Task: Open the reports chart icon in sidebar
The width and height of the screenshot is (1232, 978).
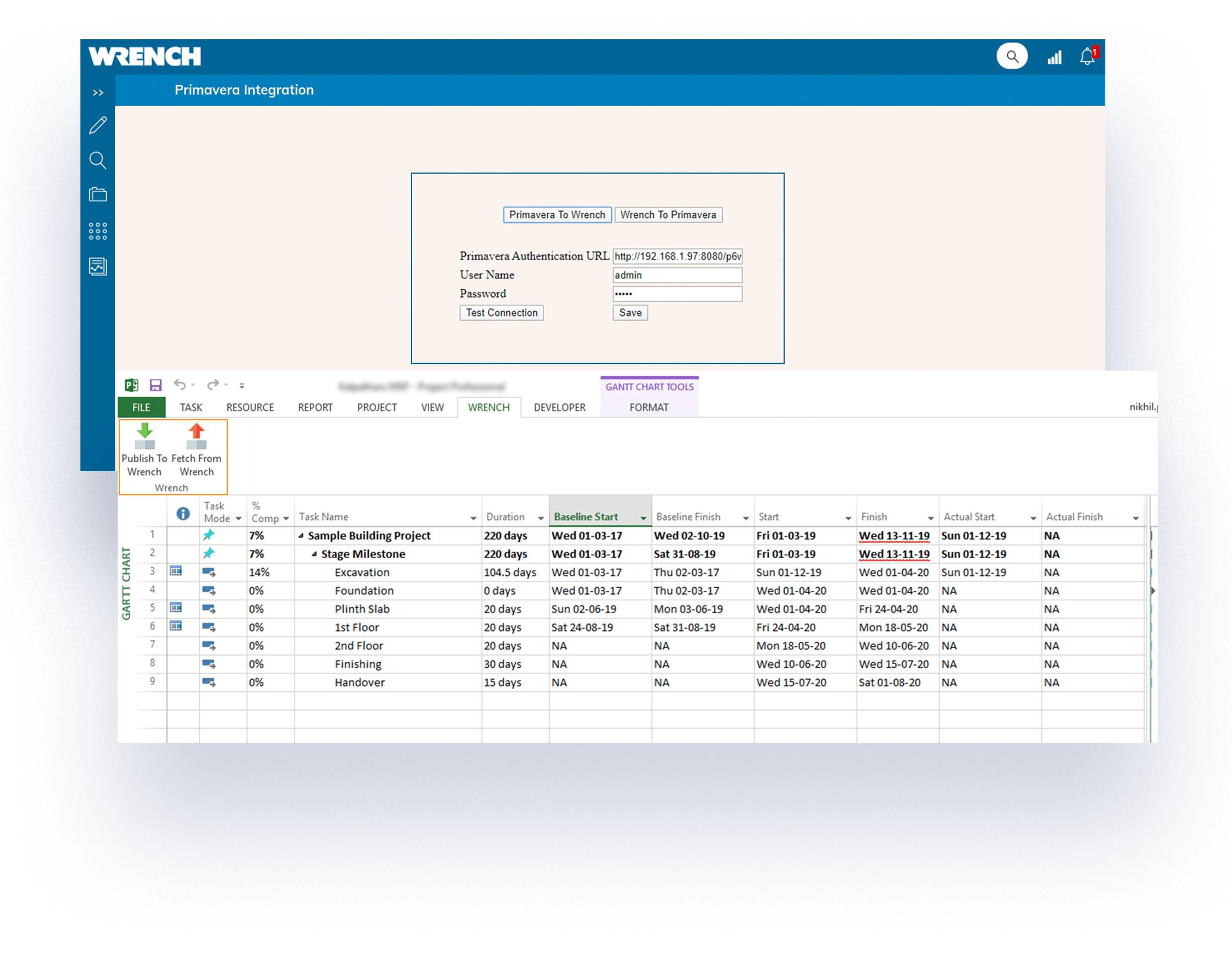Action: click(98, 266)
